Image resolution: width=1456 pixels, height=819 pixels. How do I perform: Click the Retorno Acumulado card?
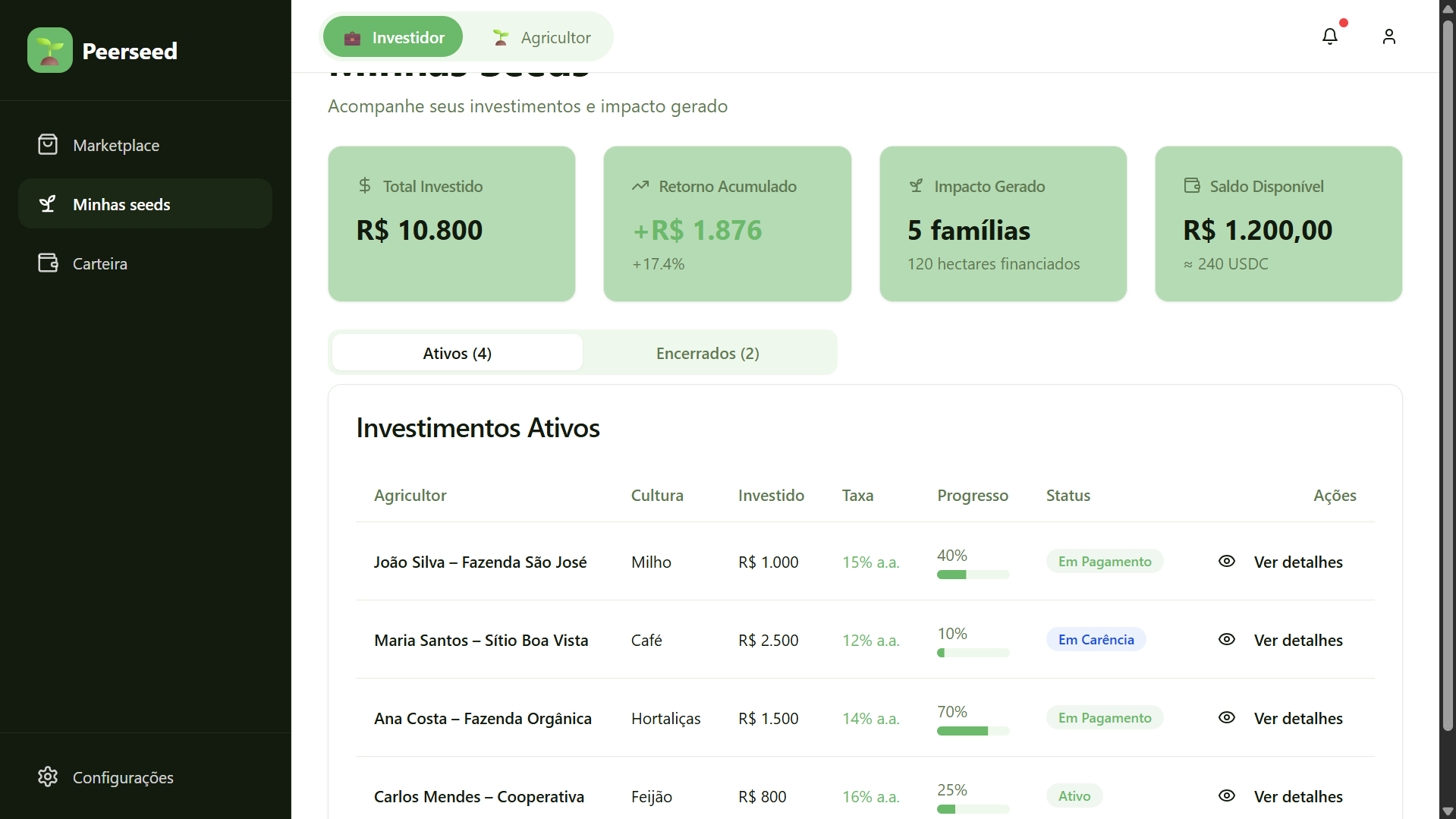[727, 224]
